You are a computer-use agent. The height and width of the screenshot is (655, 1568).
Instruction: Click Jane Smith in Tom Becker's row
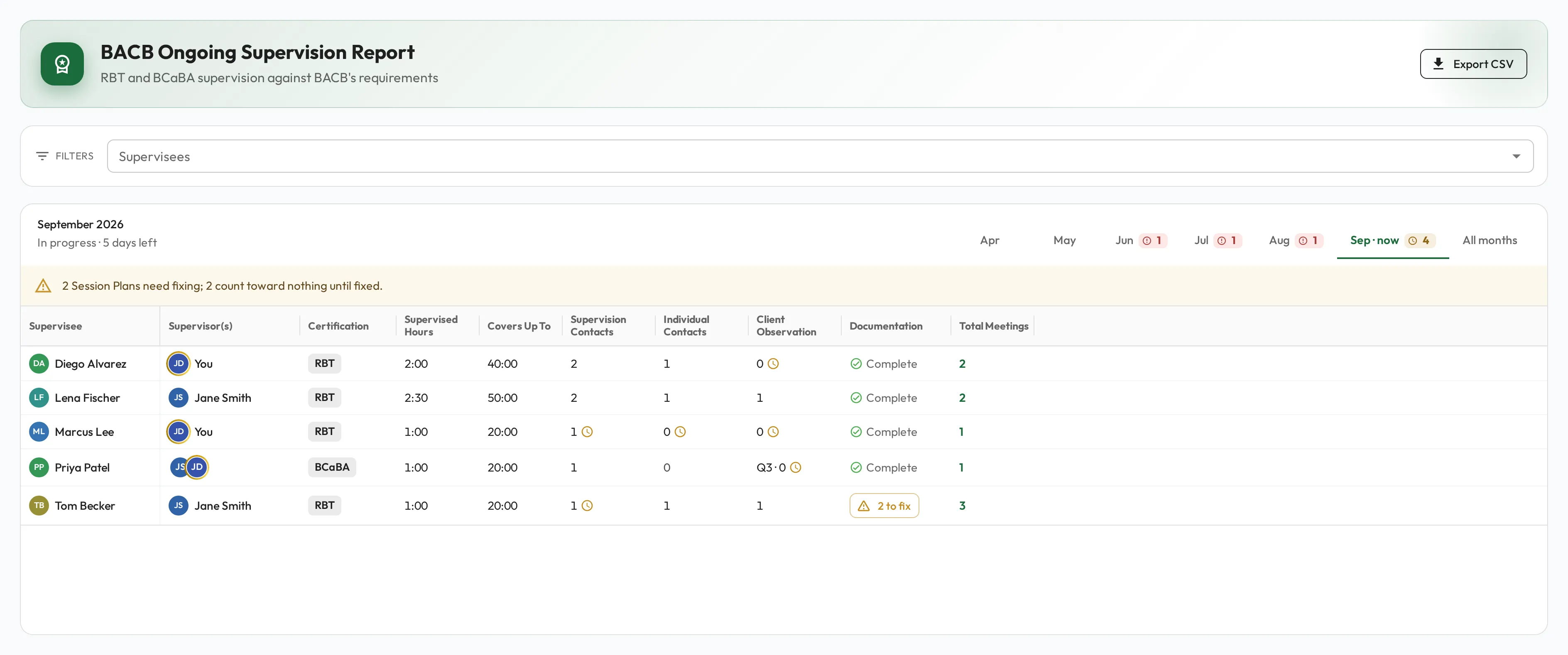[223, 506]
